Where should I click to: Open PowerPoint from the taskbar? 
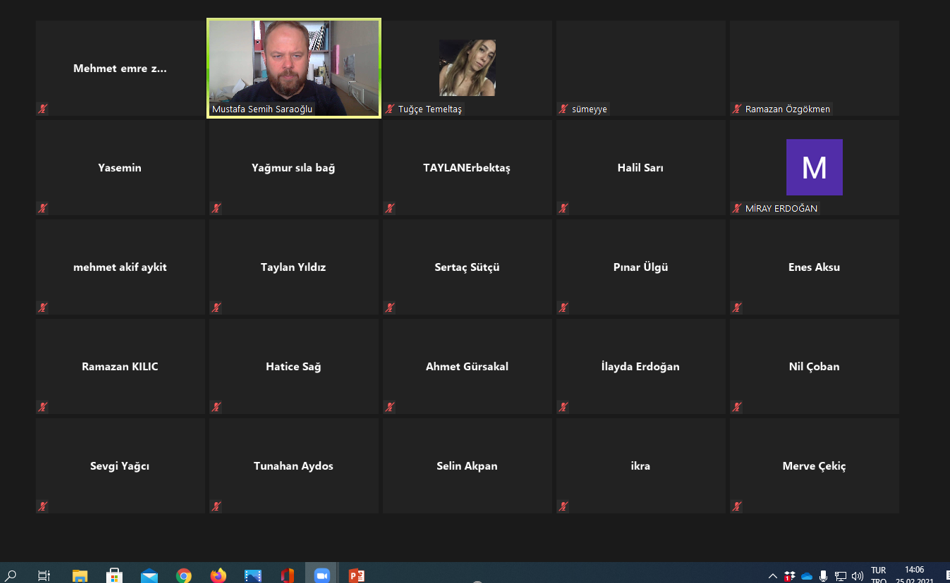(356, 575)
